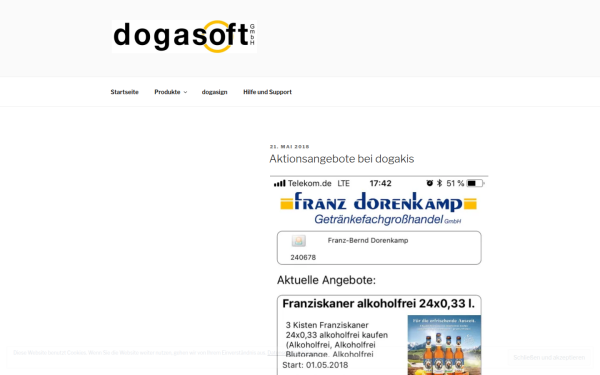The width and height of the screenshot is (600, 375).
Task: Open Hilfe und Support page
Action: [x=267, y=92]
